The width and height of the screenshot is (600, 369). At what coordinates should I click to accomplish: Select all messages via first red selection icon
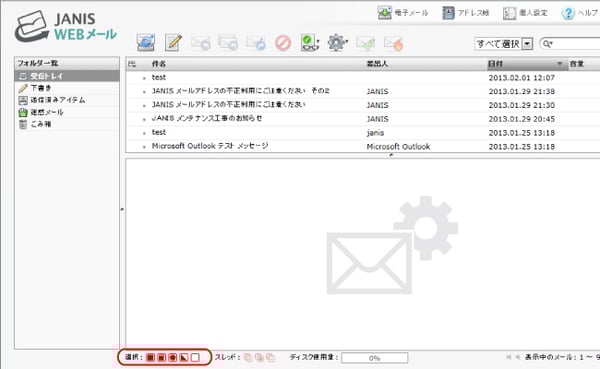tap(150, 358)
